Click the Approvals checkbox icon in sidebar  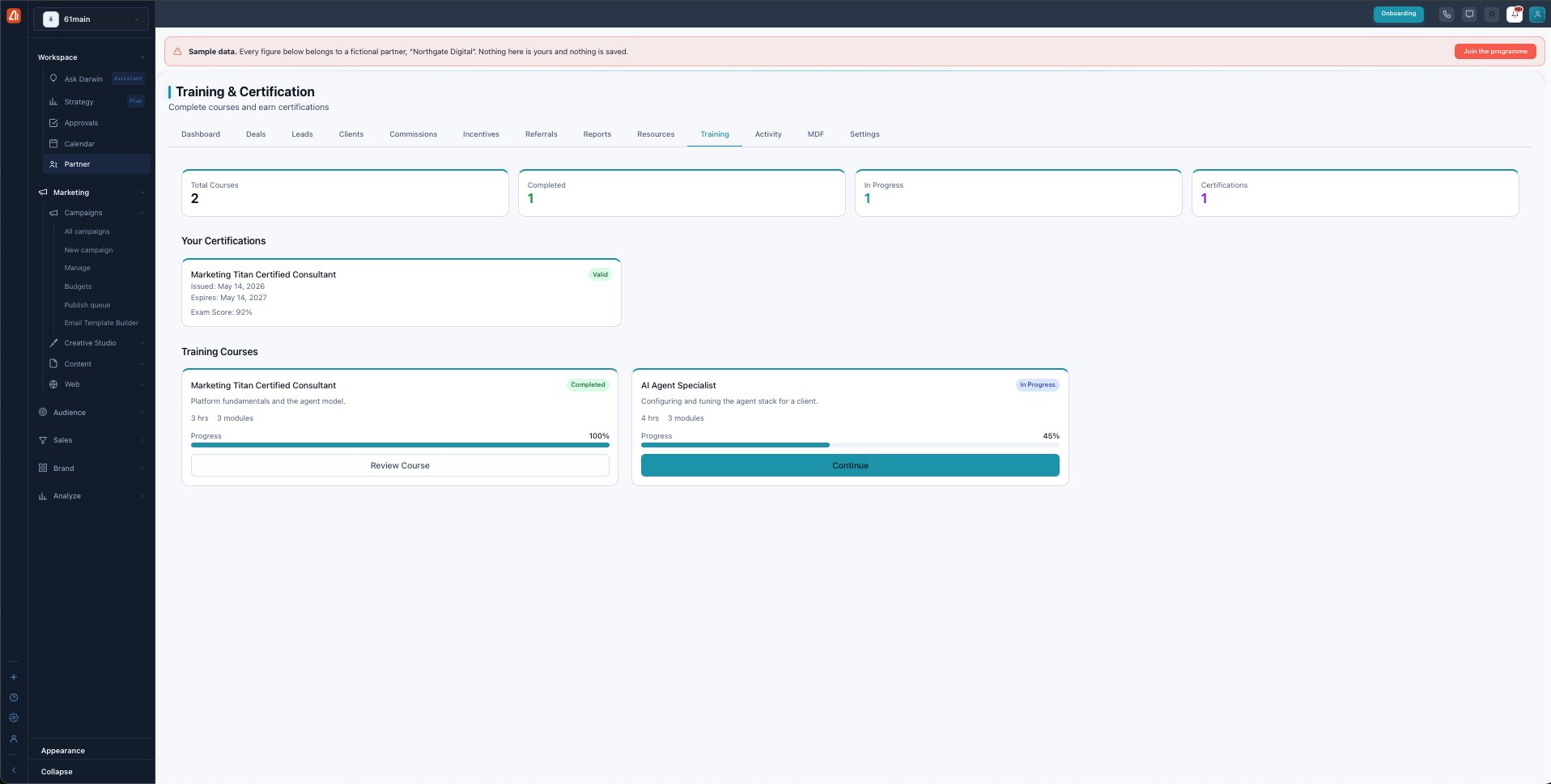coord(53,123)
